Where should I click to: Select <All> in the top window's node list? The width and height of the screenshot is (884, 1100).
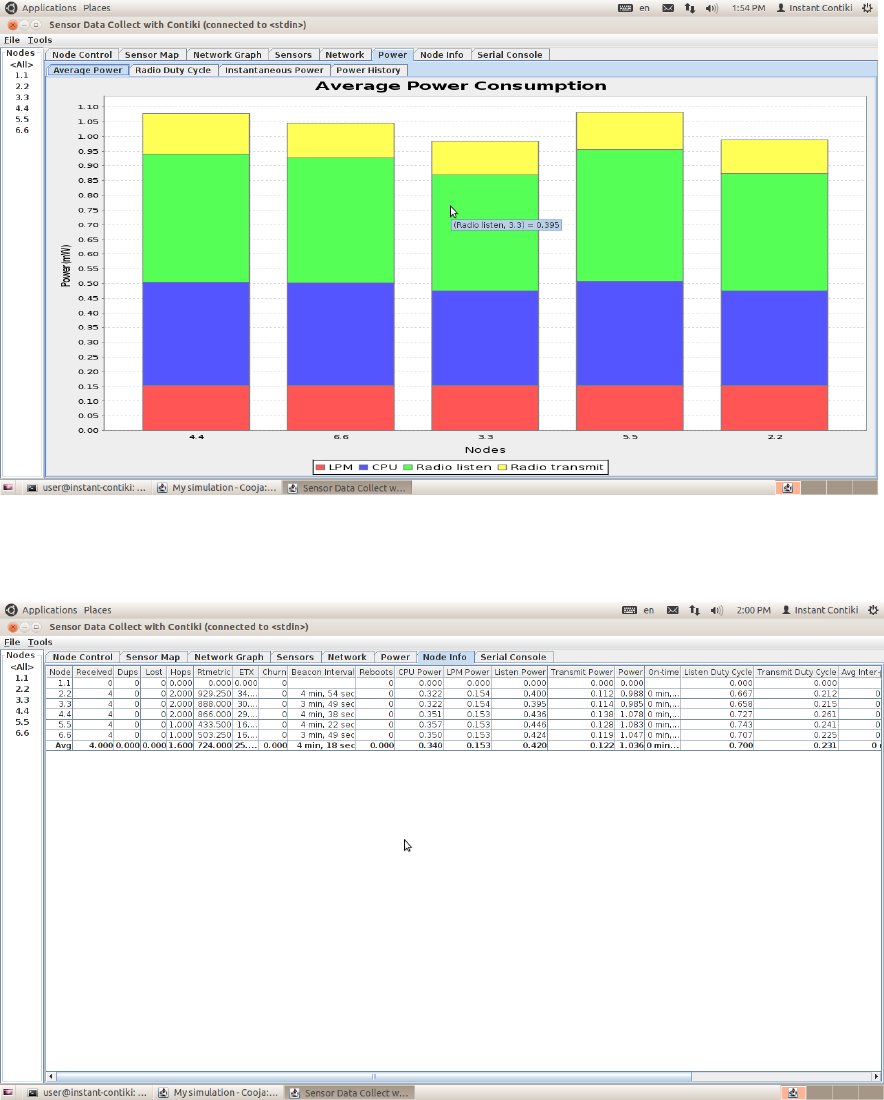(x=22, y=65)
